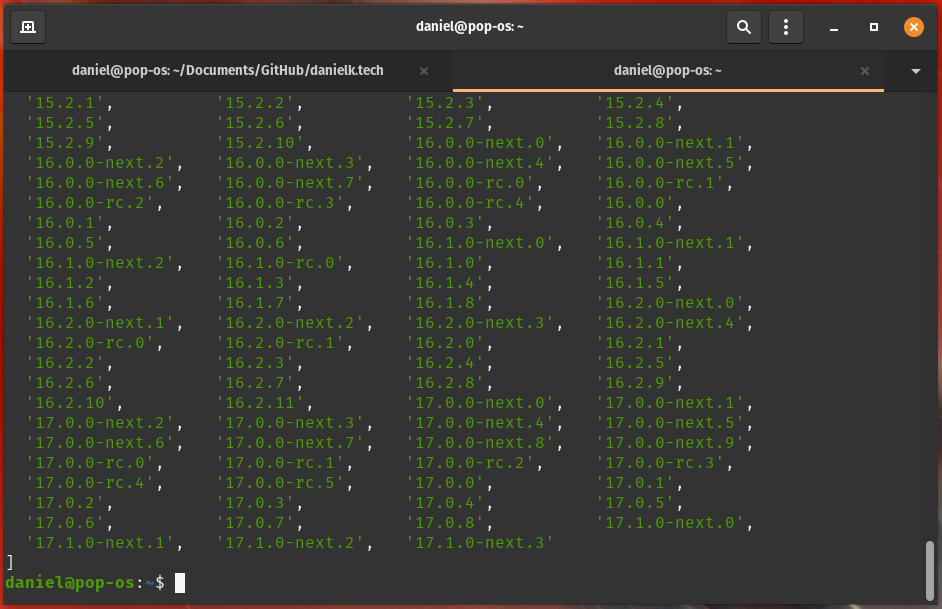The width and height of the screenshot is (942, 609).
Task: Minimize the terminal window
Action: (x=833, y=27)
